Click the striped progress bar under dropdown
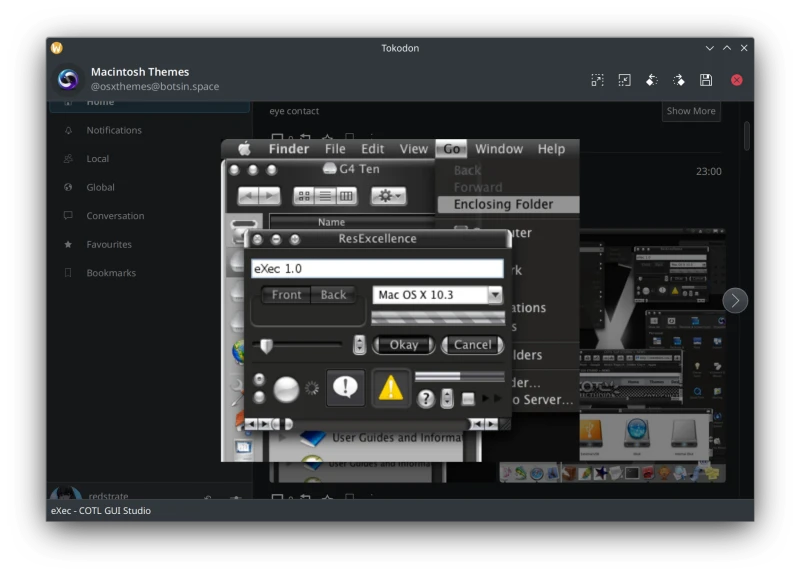This screenshot has height=576, width=800. point(438,317)
